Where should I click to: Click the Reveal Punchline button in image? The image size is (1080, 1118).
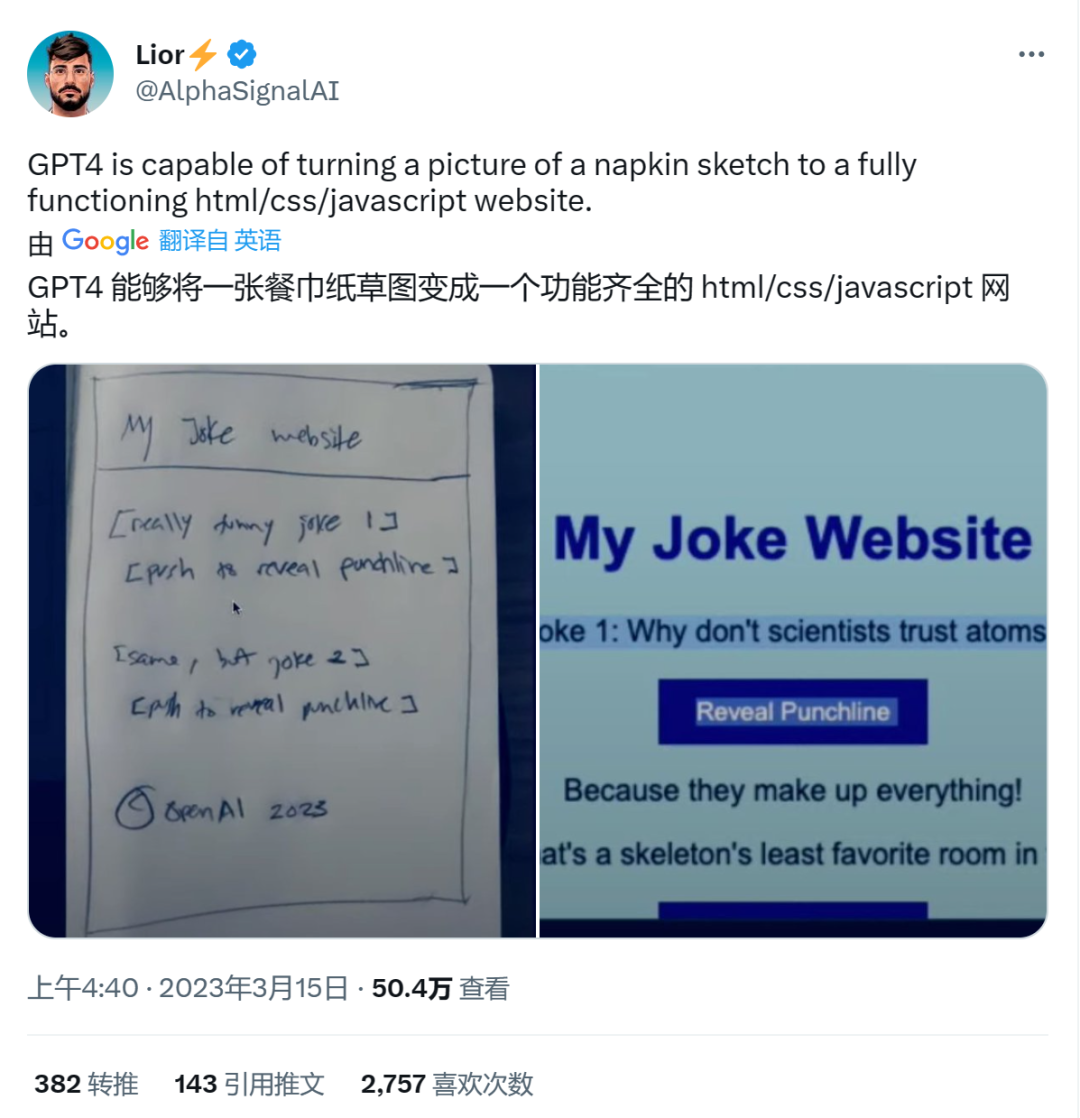(793, 712)
